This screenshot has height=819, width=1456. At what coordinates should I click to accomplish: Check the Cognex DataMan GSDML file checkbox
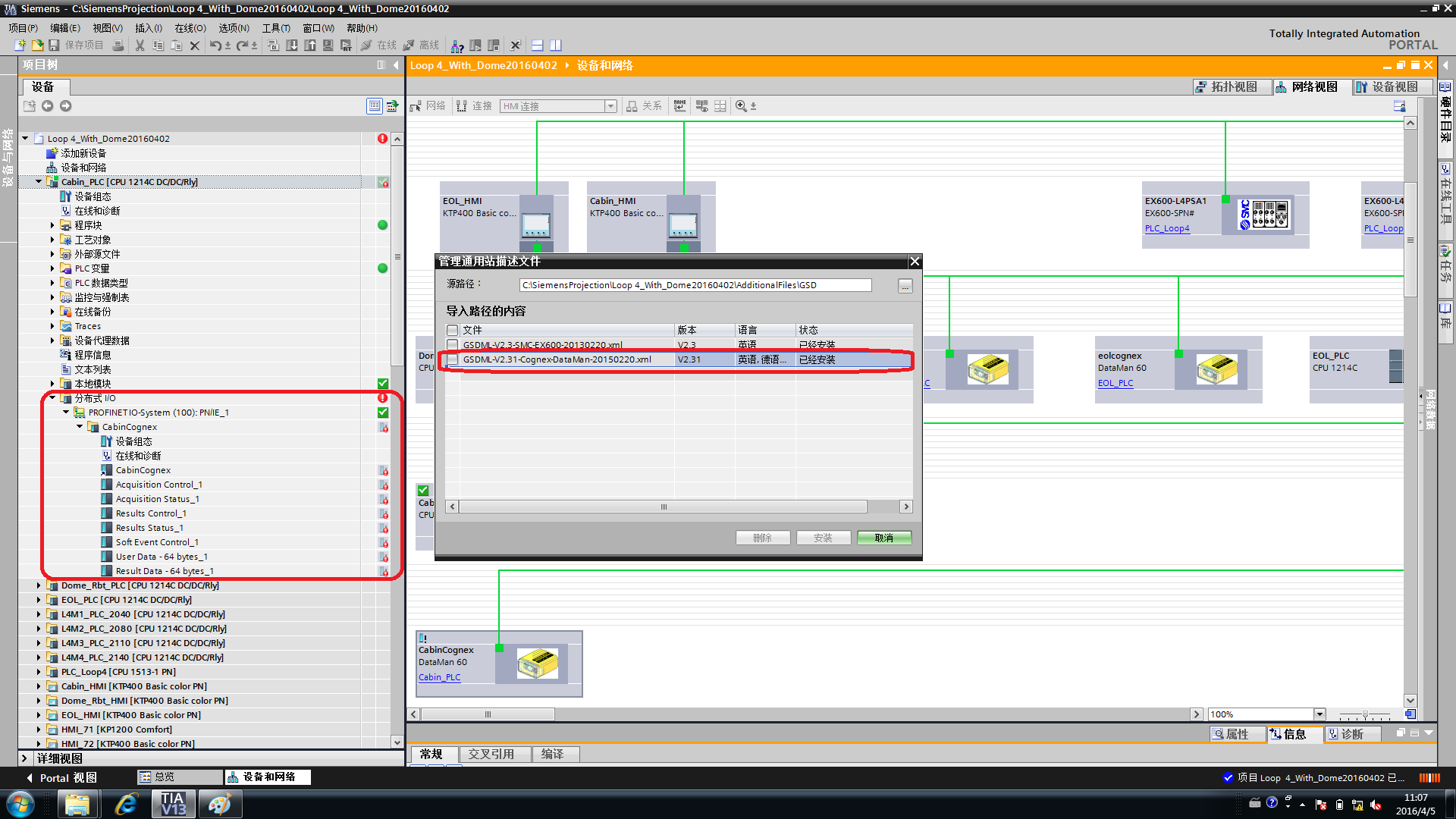click(453, 359)
